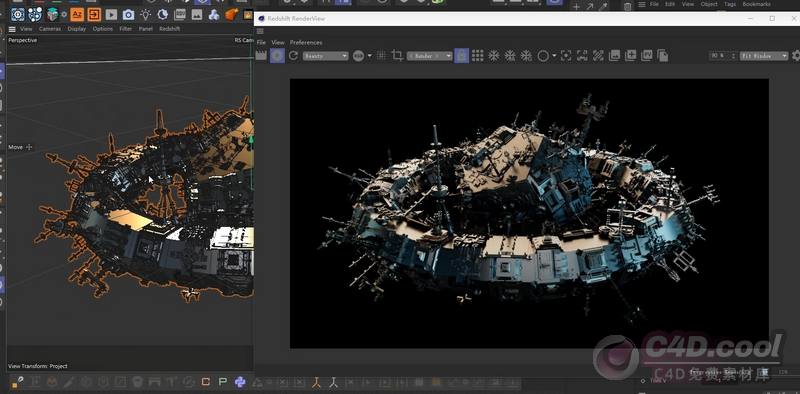Click the Redshift camera icon in toolbar
Viewport: 800px width, 394px height.
click(x=129, y=14)
